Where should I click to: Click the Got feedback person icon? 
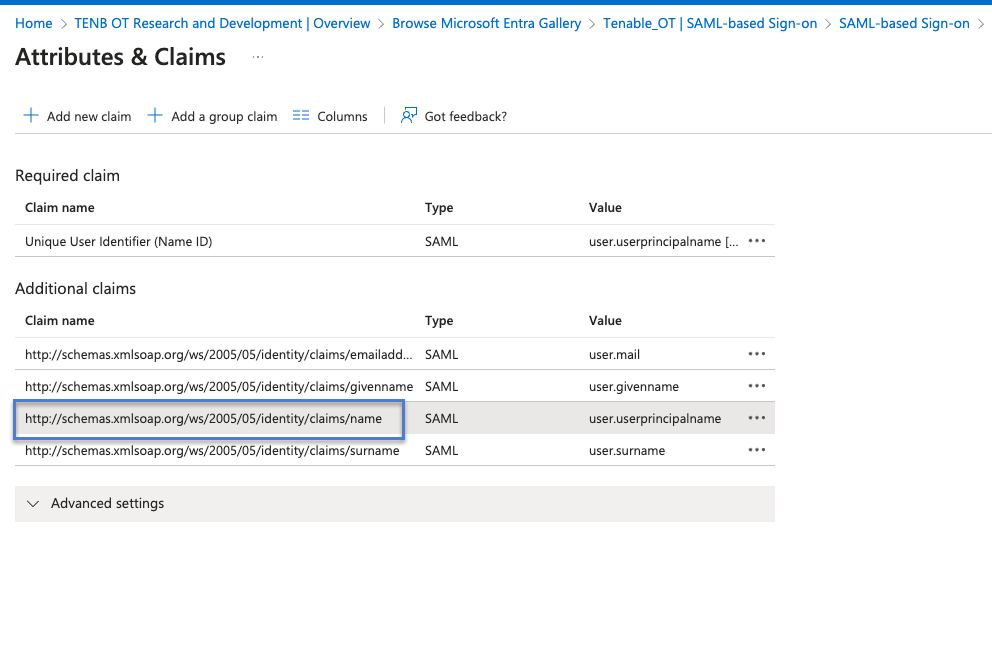(x=408, y=116)
